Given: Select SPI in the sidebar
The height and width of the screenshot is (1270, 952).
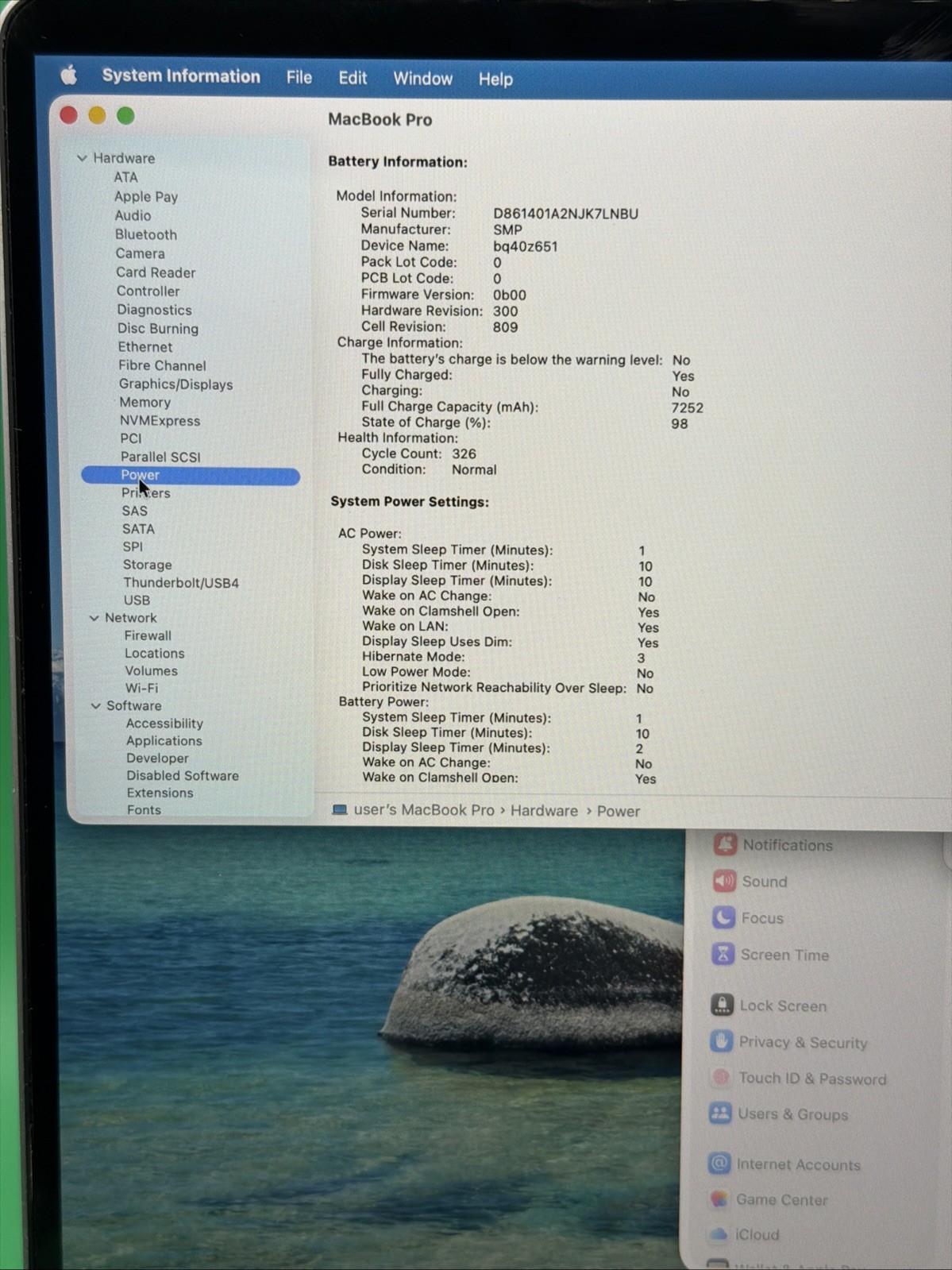Looking at the screenshot, I should tap(133, 546).
